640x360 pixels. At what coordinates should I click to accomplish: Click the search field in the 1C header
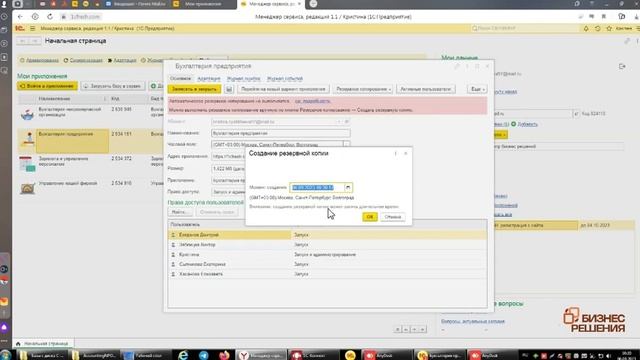click(x=524, y=28)
